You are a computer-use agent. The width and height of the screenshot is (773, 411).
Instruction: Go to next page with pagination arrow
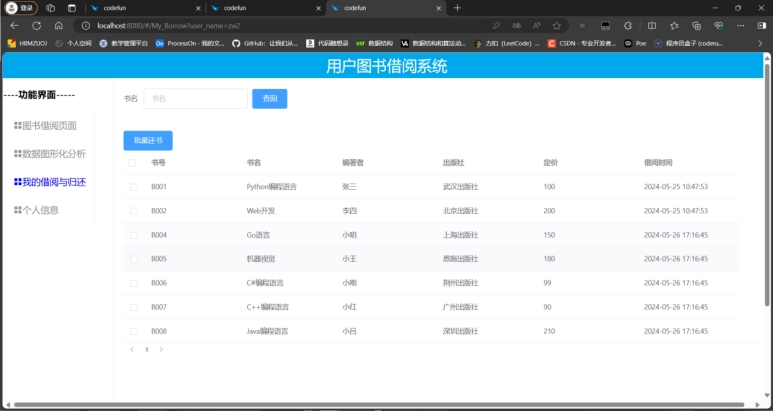pos(162,350)
